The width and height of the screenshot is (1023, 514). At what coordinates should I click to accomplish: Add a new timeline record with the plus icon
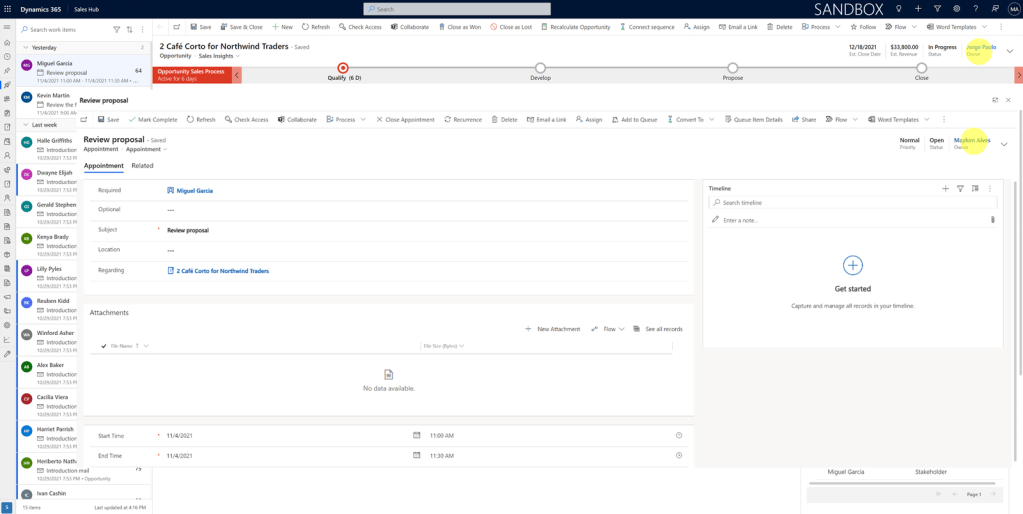[x=945, y=188]
